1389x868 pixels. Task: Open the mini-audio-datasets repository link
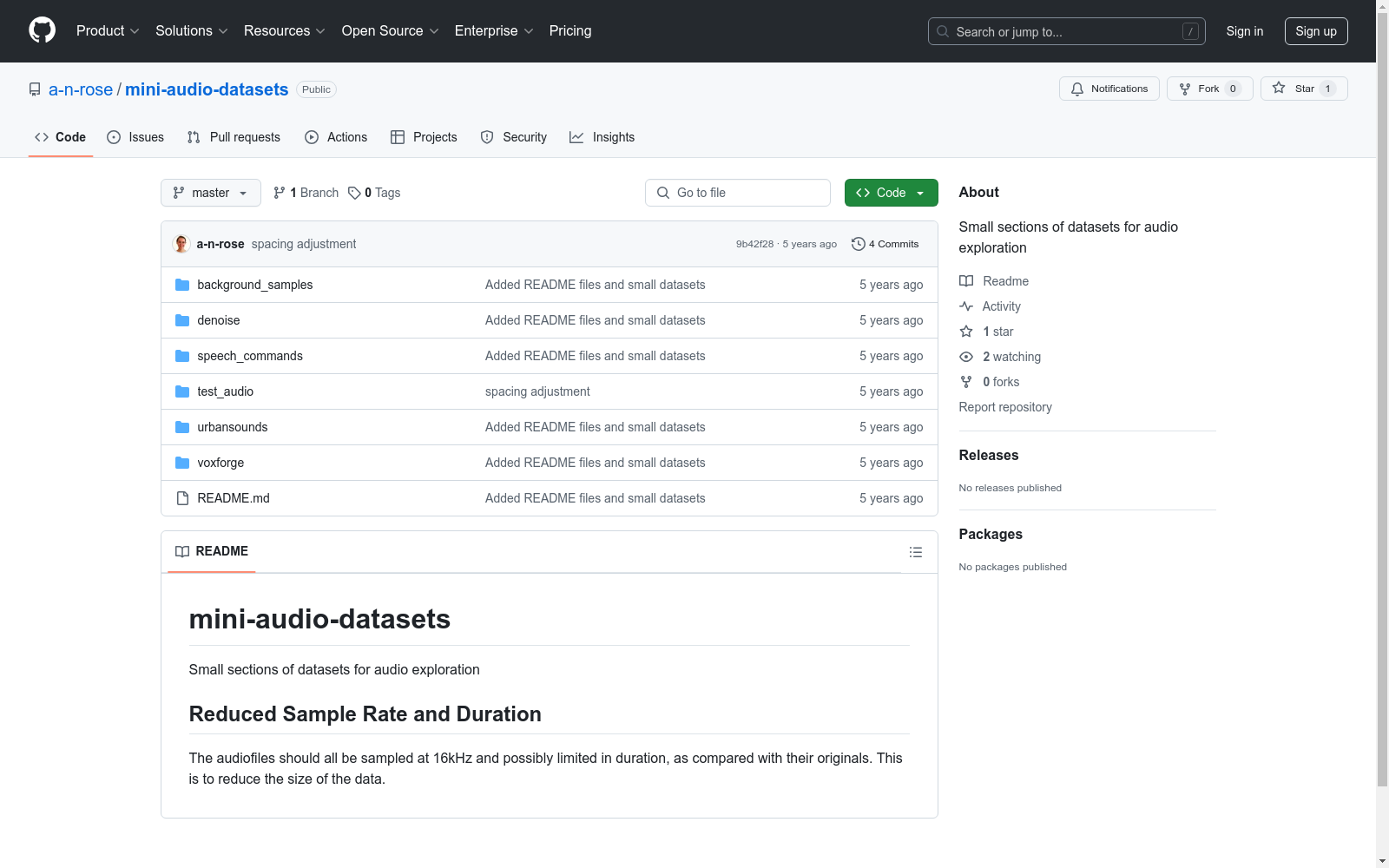point(207,89)
